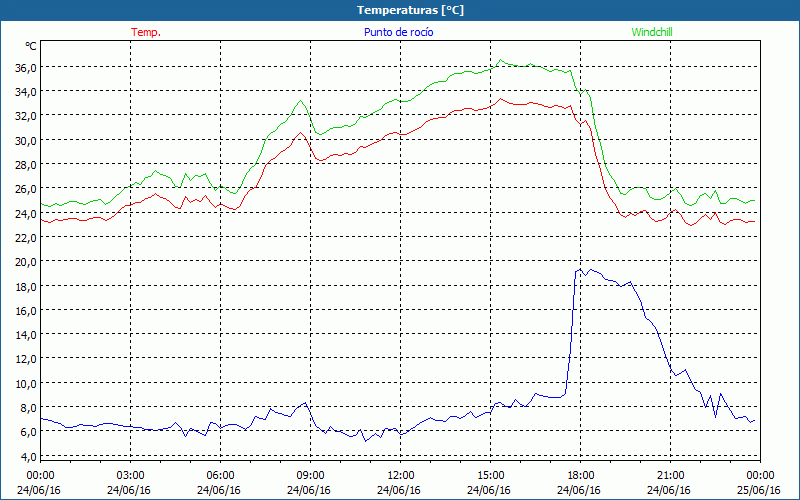Click the 21:00 time axis label
The width and height of the screenshot is (800, 500).
tap(670, 476)
